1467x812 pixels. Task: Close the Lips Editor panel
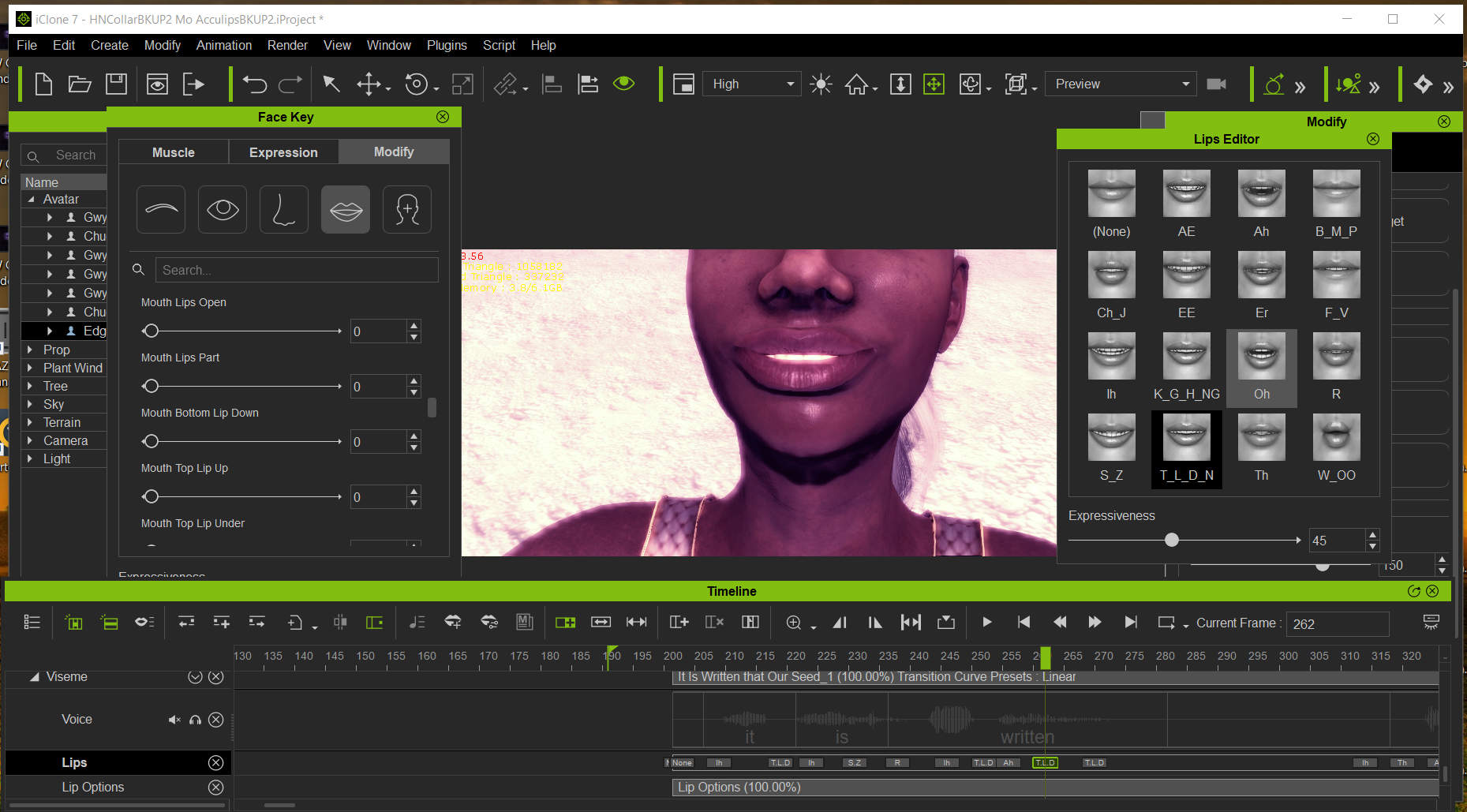pos(1373,139)
